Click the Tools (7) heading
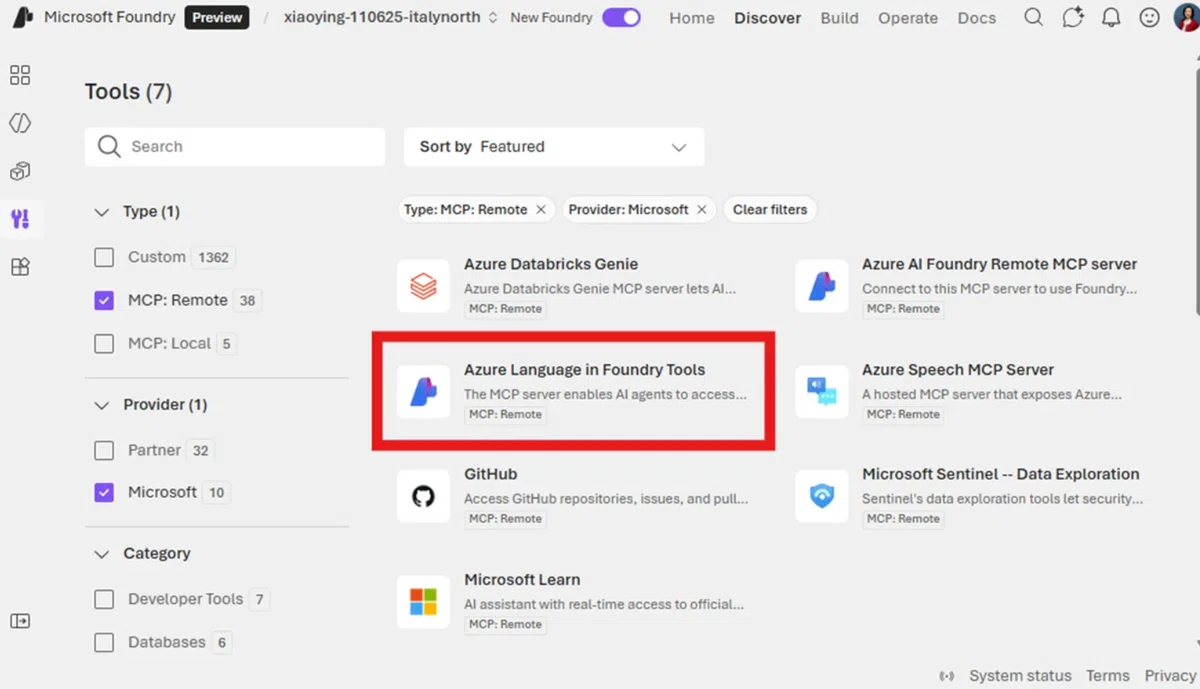Viewport: 1200px width, 689px height. click(x=129, y=92)
